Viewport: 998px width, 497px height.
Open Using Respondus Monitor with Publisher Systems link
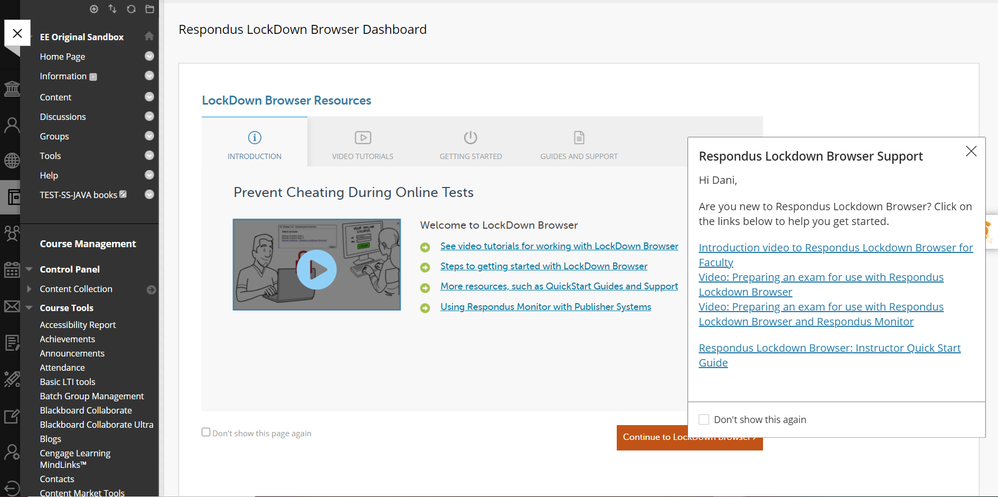pos(545,307)
